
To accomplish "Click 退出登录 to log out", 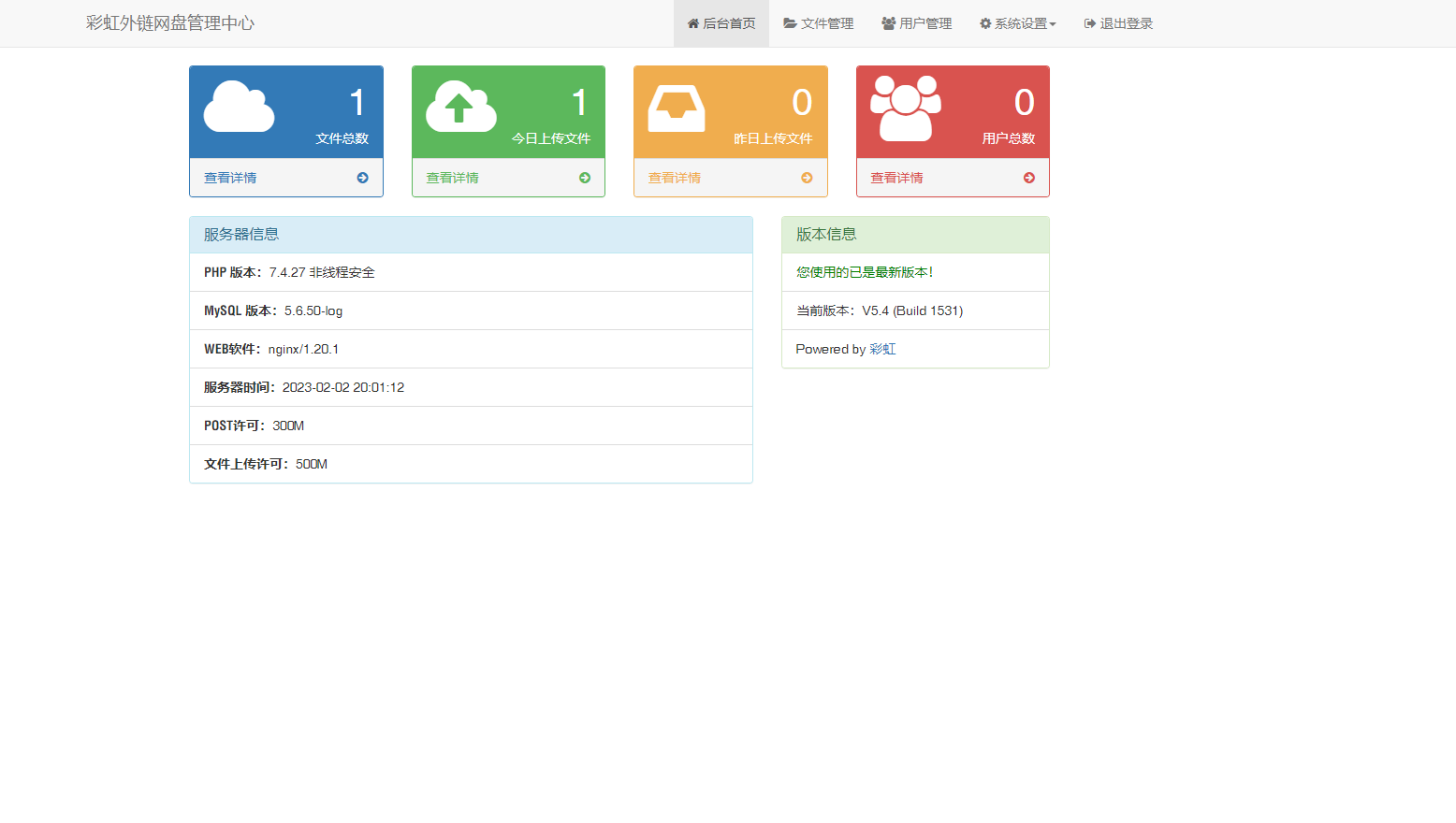I will click(x=1118, y=23).
